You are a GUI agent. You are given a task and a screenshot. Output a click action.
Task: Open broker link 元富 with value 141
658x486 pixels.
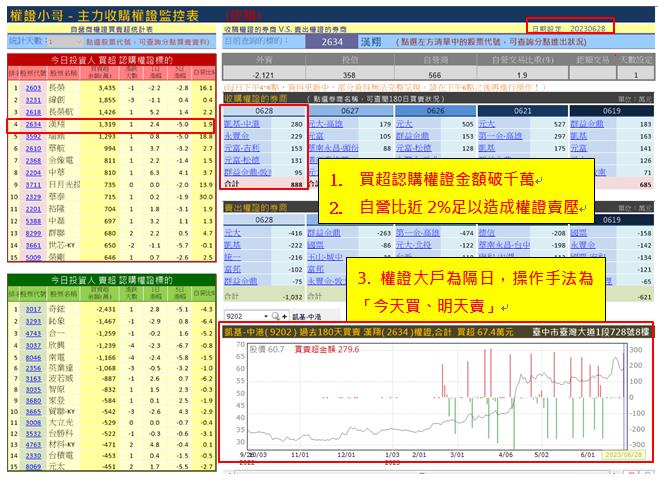point(578,148)
